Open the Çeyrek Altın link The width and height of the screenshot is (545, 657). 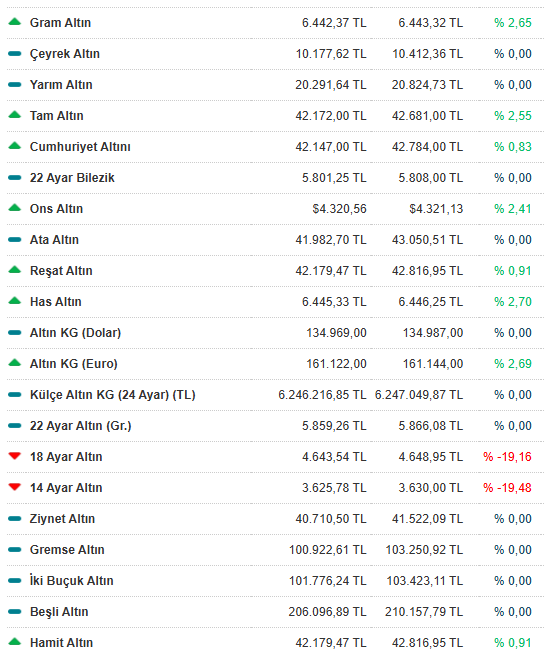(x=65, y=54)
